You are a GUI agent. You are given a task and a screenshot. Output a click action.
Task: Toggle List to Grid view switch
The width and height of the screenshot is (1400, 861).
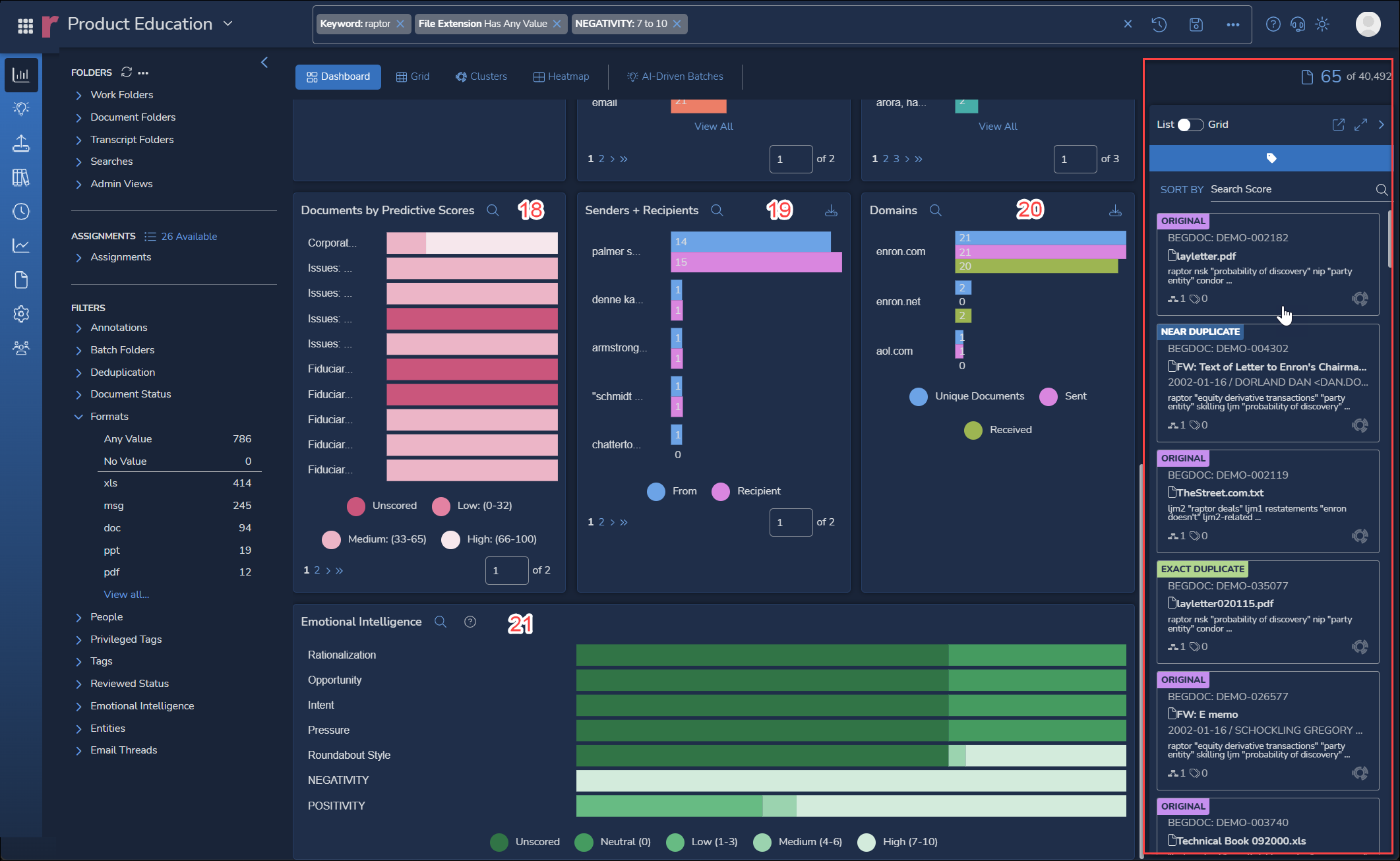click(x=1190, y=125)
